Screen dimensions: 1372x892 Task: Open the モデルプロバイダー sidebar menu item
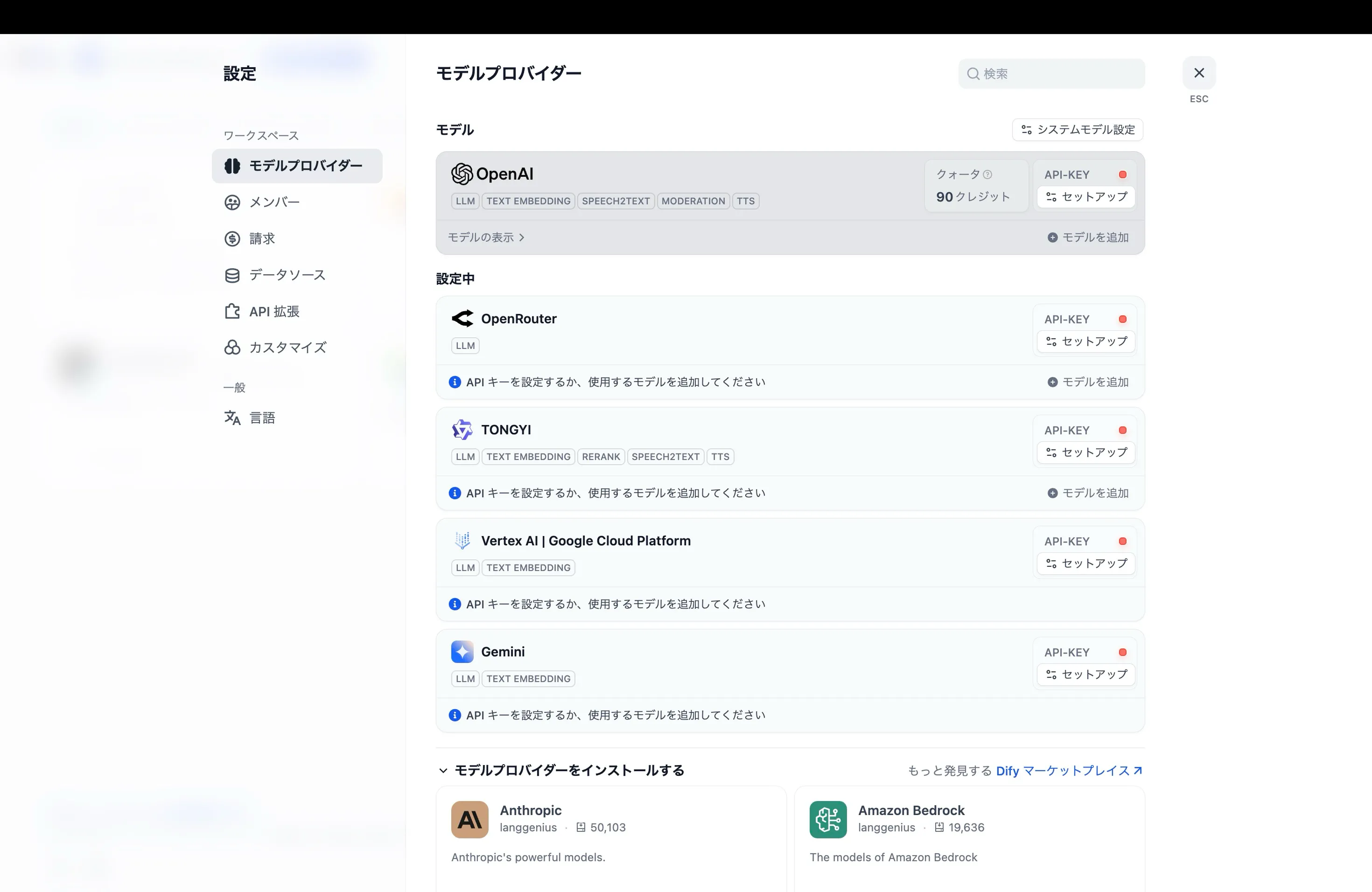click(x=297, y=166)
